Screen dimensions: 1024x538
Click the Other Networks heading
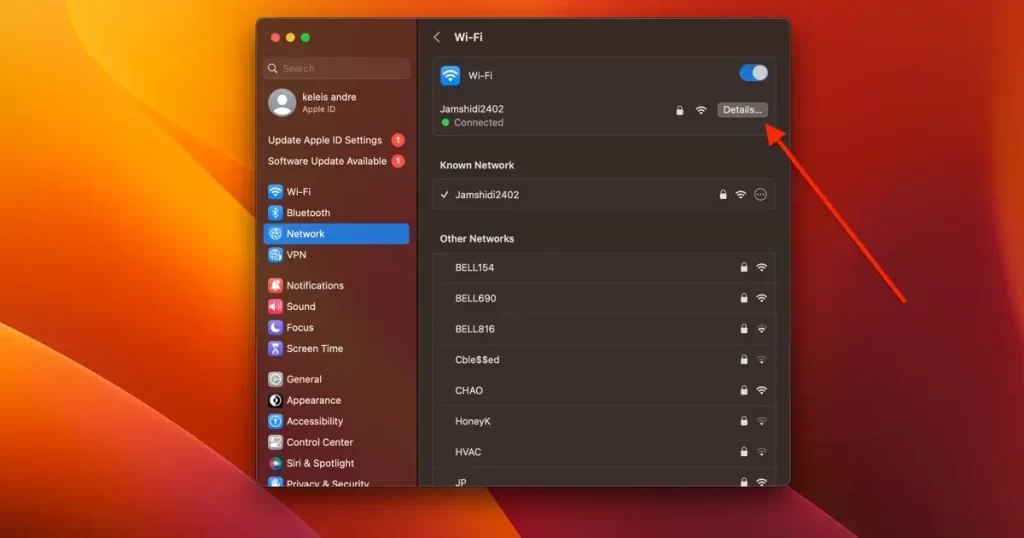tap(477, 239)
